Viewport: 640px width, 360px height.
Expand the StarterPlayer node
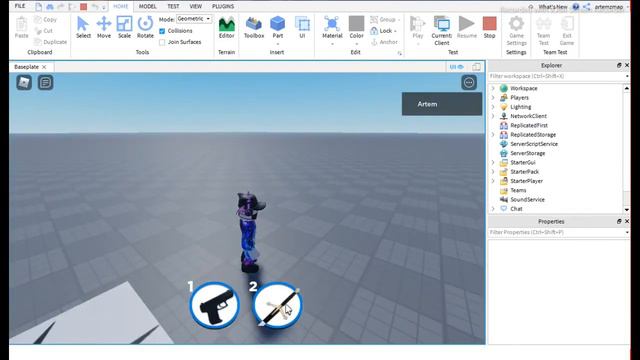pos(493,181)
